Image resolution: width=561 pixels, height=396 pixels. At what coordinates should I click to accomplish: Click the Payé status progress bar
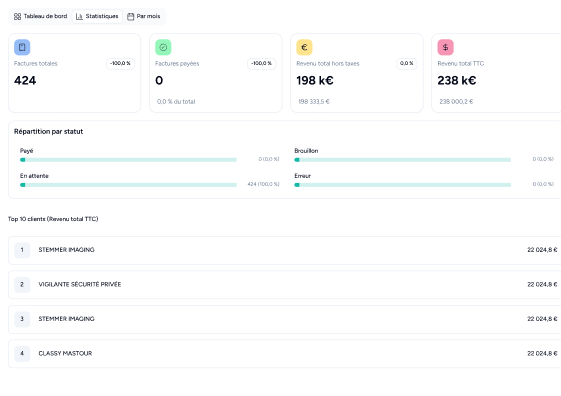click(x=128, y=160)
